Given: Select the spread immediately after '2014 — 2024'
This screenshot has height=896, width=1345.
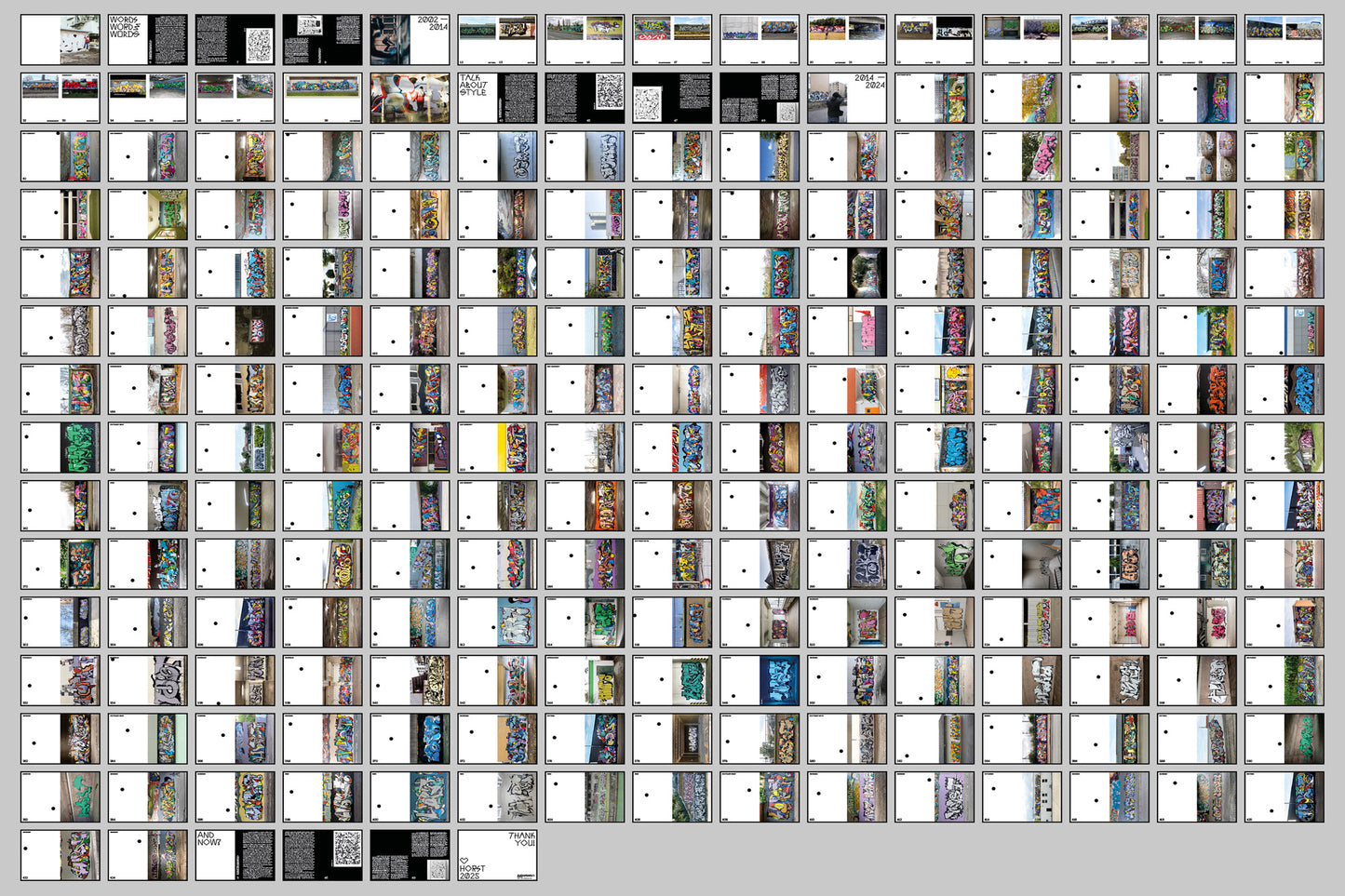Looking at the screenshot, I should (935, 99).
